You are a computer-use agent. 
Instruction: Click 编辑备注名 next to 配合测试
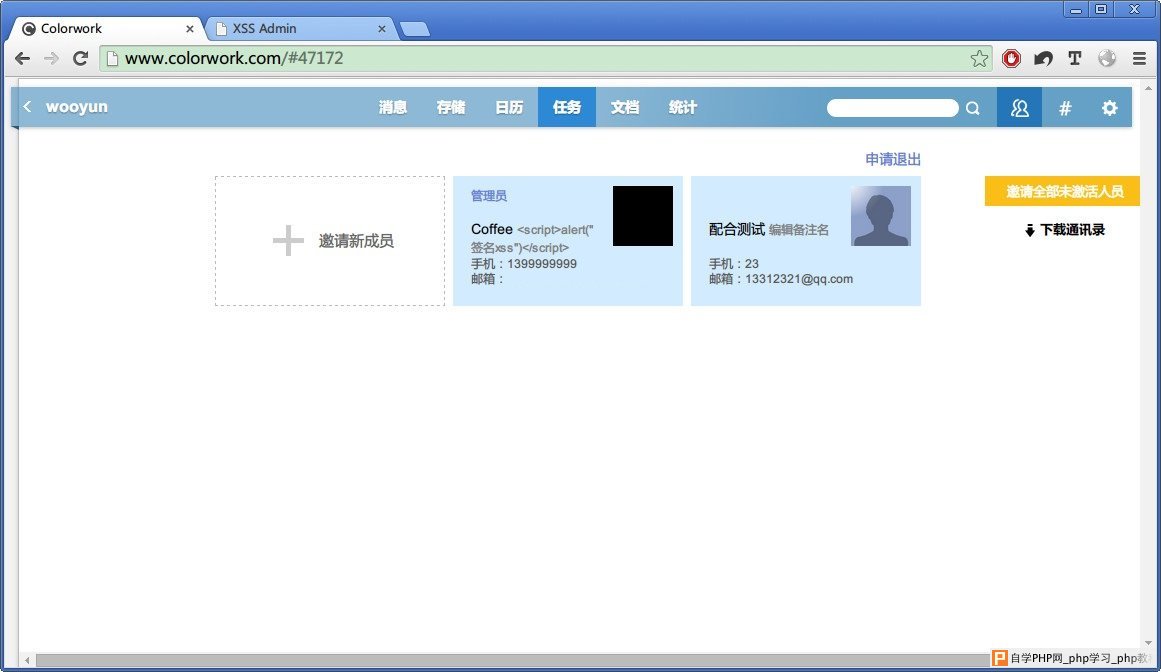(x=799, y=230)
